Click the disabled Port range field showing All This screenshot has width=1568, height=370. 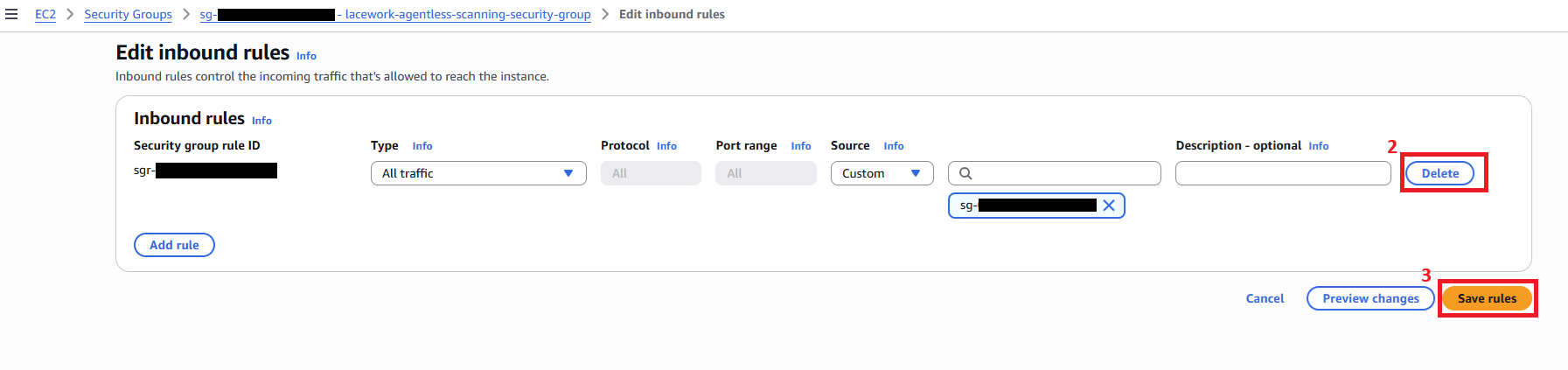pos(766,173)
